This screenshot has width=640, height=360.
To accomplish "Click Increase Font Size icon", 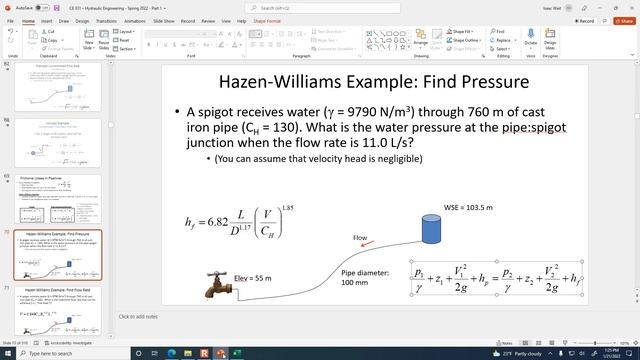I will tap(221, 34).
